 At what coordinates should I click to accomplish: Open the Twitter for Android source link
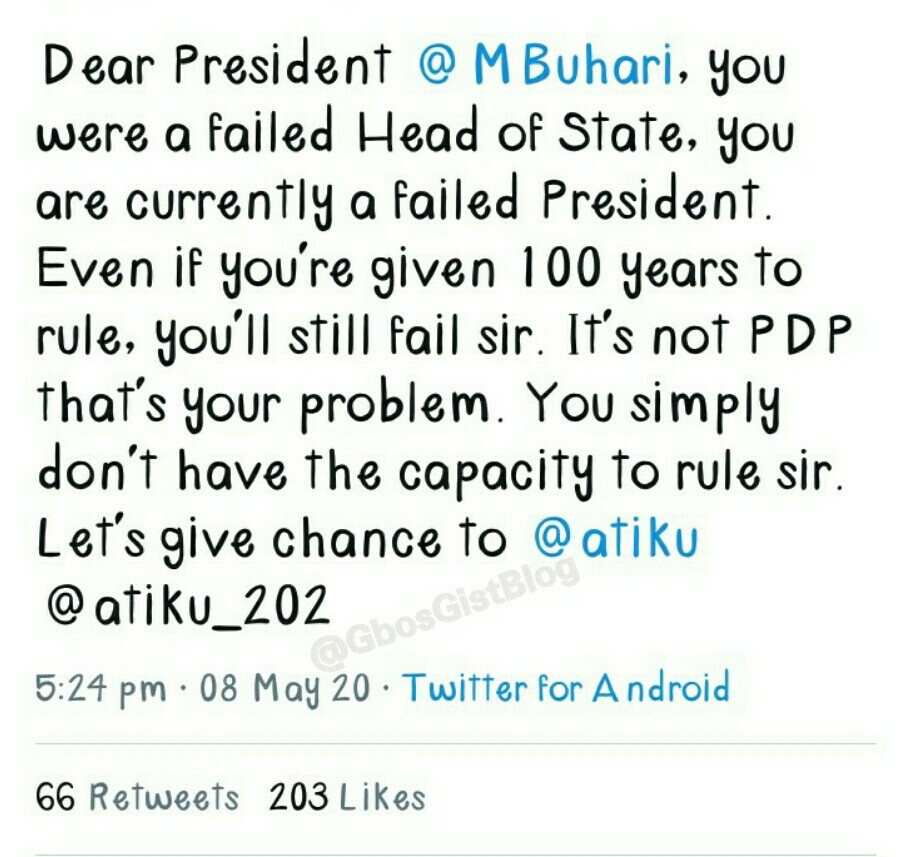coord(565,689)
